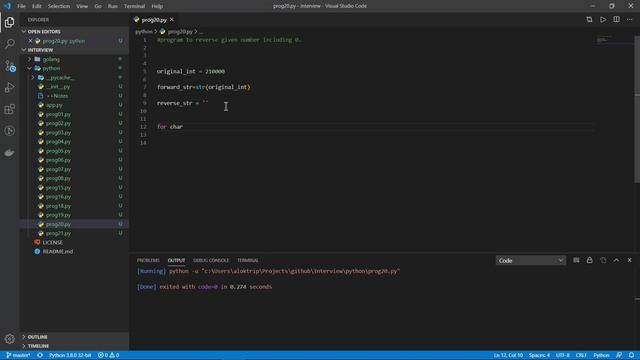
Task: Open the Selection menu
Action: (59, 6)
